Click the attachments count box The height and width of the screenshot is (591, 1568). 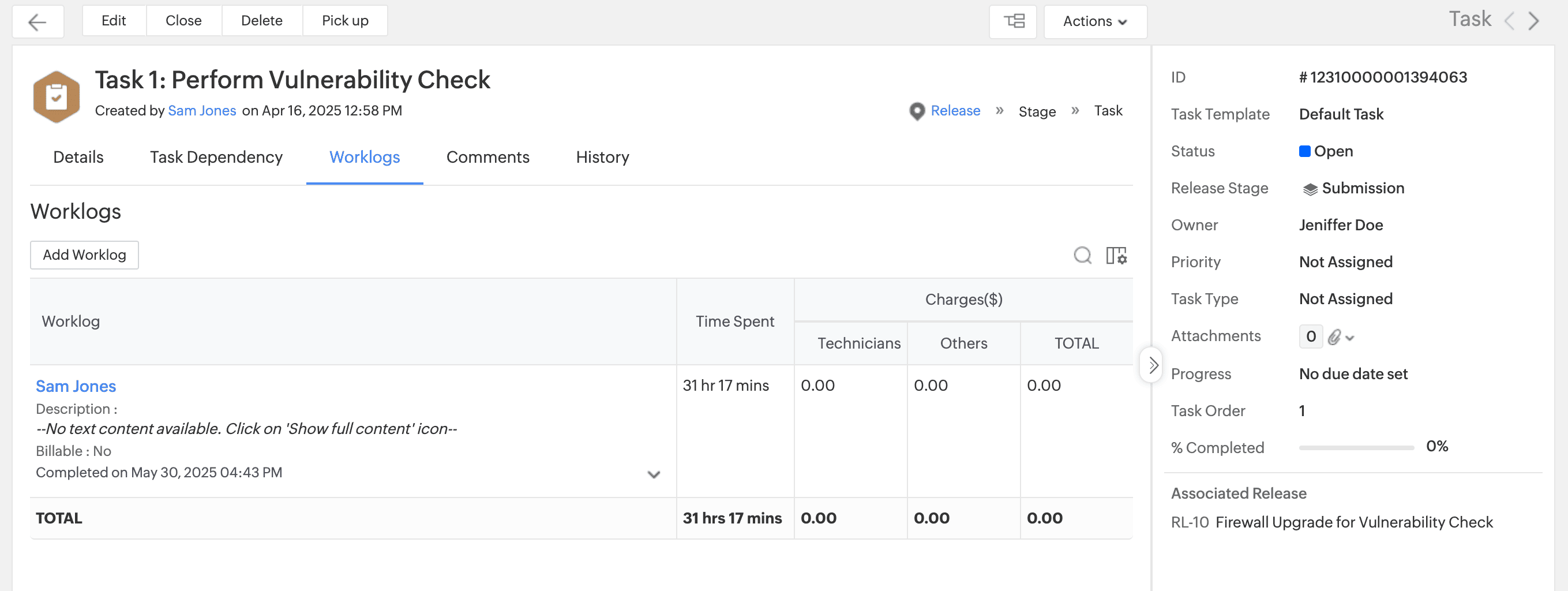(1311, 336)
